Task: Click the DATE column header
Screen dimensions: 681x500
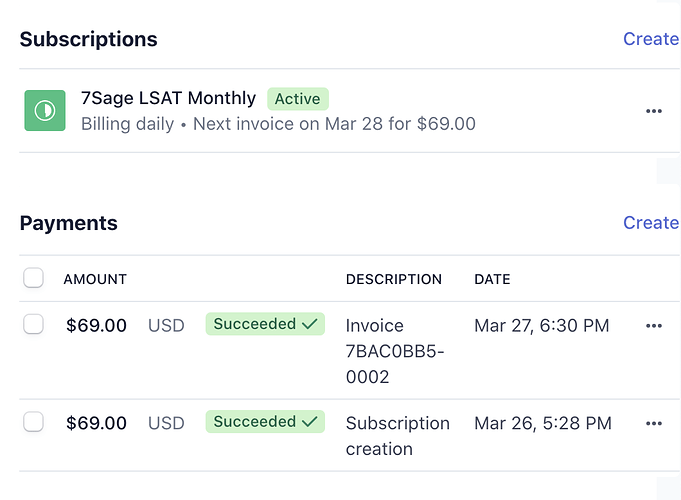Action: tap(493, 279)
